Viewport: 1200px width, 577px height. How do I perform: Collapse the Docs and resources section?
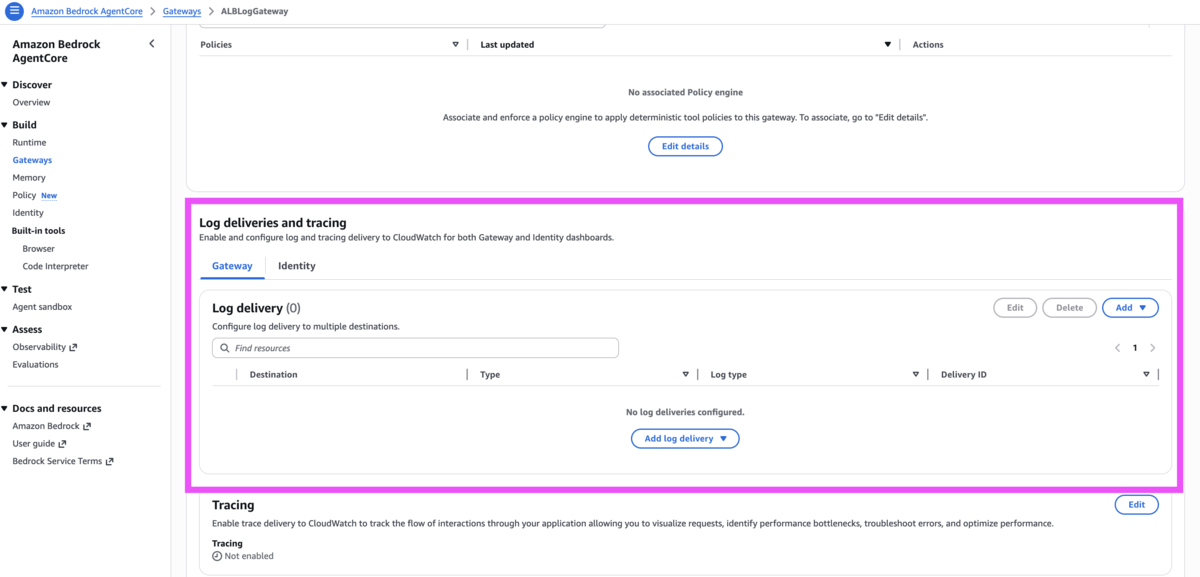click(5, 408)
